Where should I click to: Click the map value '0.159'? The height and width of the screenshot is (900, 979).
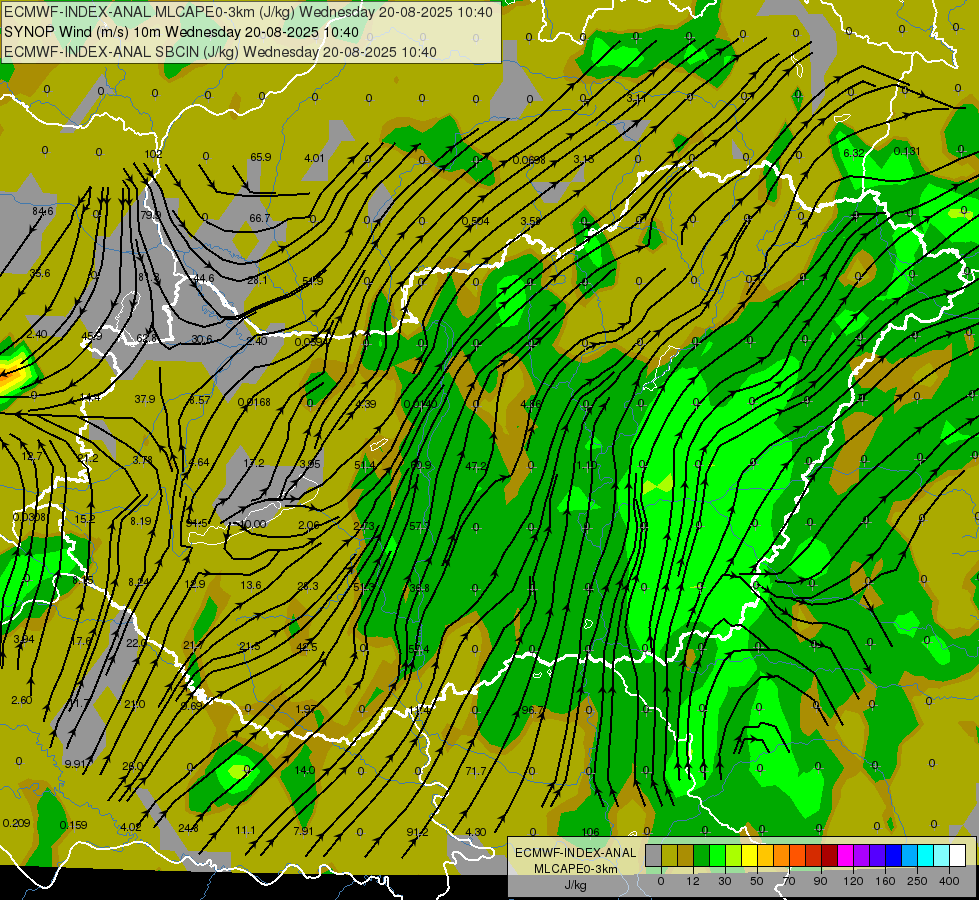[x=73, y=825]
